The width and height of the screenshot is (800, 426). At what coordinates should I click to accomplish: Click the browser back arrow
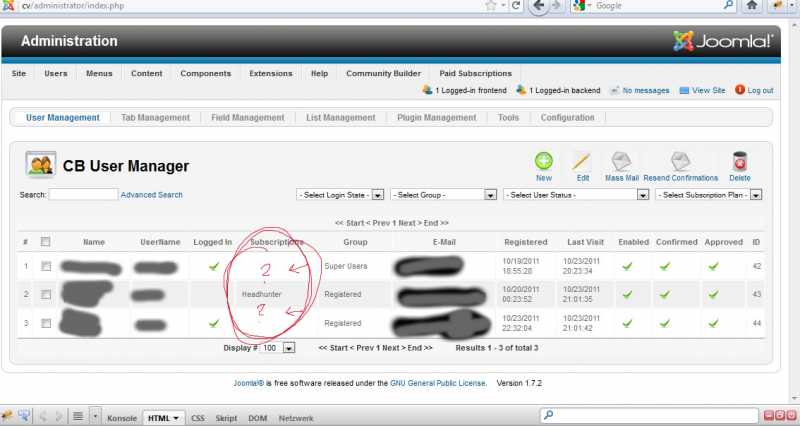coord(539,6)
